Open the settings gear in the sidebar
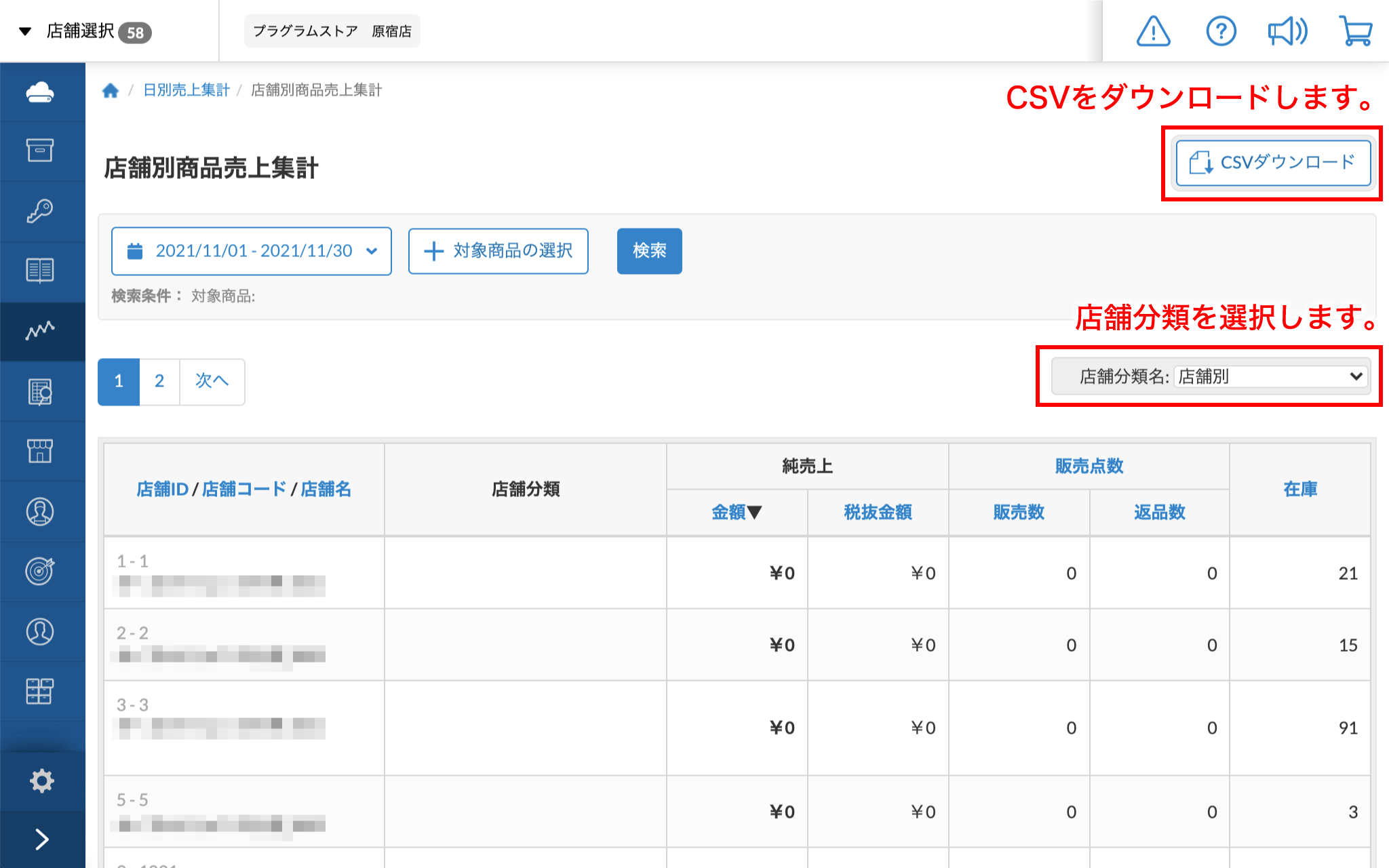This screenshot has width=1389, height=868. [41, 781]
